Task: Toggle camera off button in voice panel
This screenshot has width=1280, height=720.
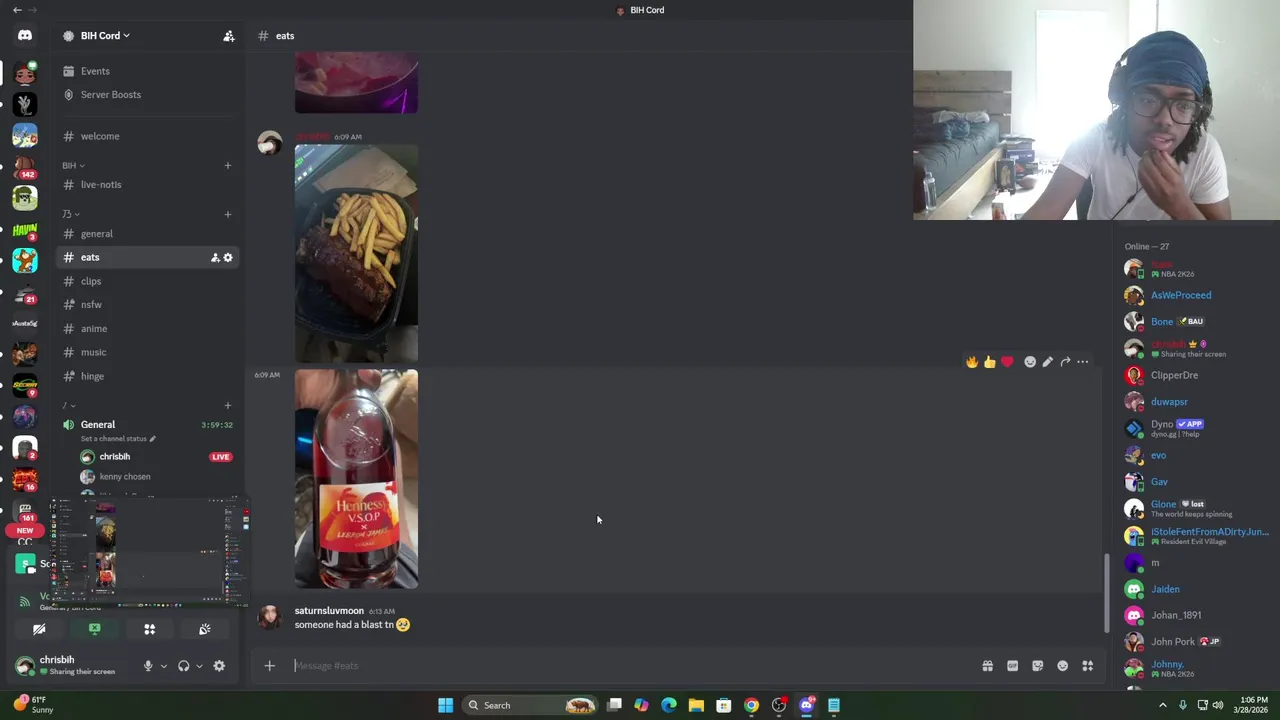Action: click(39, 629)
